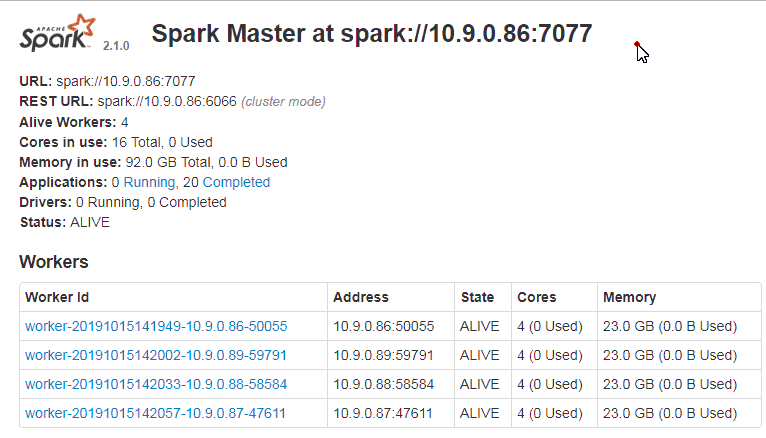Click the Apache Spark logo
Viewport: 766px width, 438px height.
[58, 35]
